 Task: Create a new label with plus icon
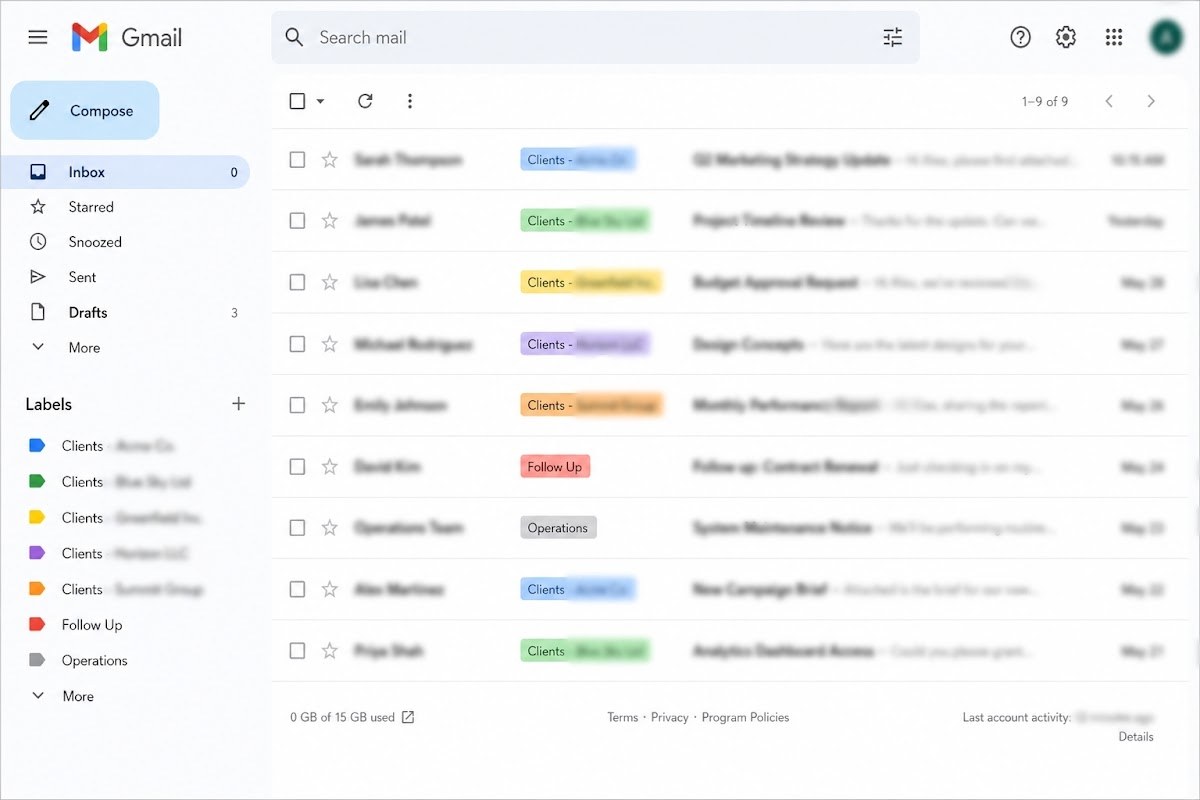238,404
